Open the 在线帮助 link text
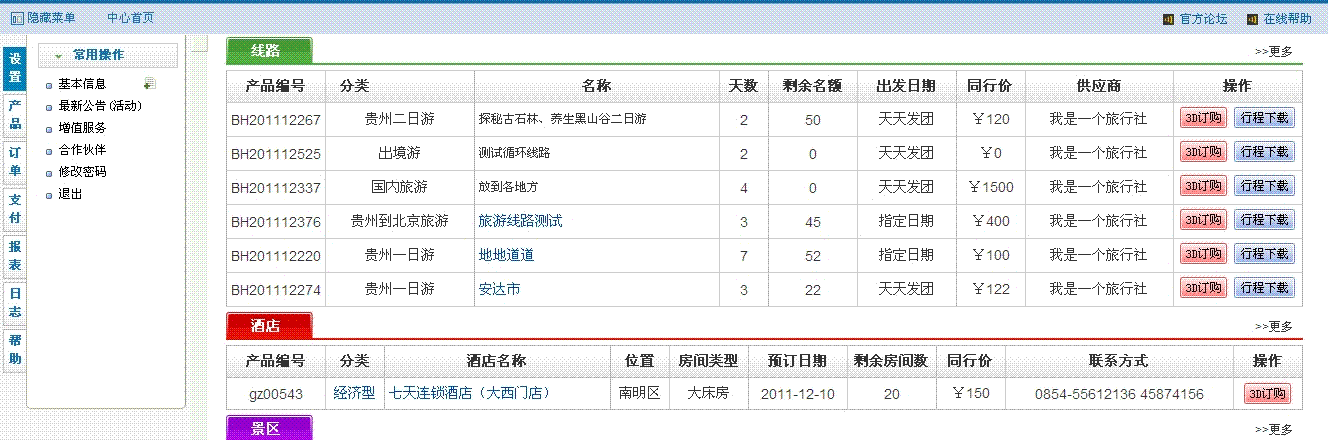Screen dimensions: 1328x440 click(1287, 18)
